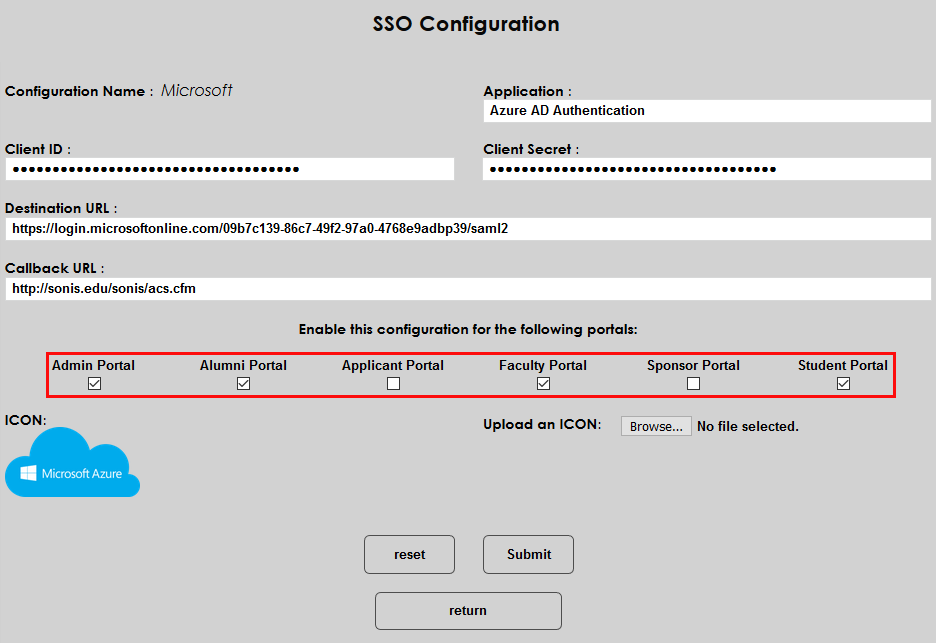The width and height of the screenshot is (936, 643).
Task: Click the SSO Configuration heading
Action: [x=466, y=24]
